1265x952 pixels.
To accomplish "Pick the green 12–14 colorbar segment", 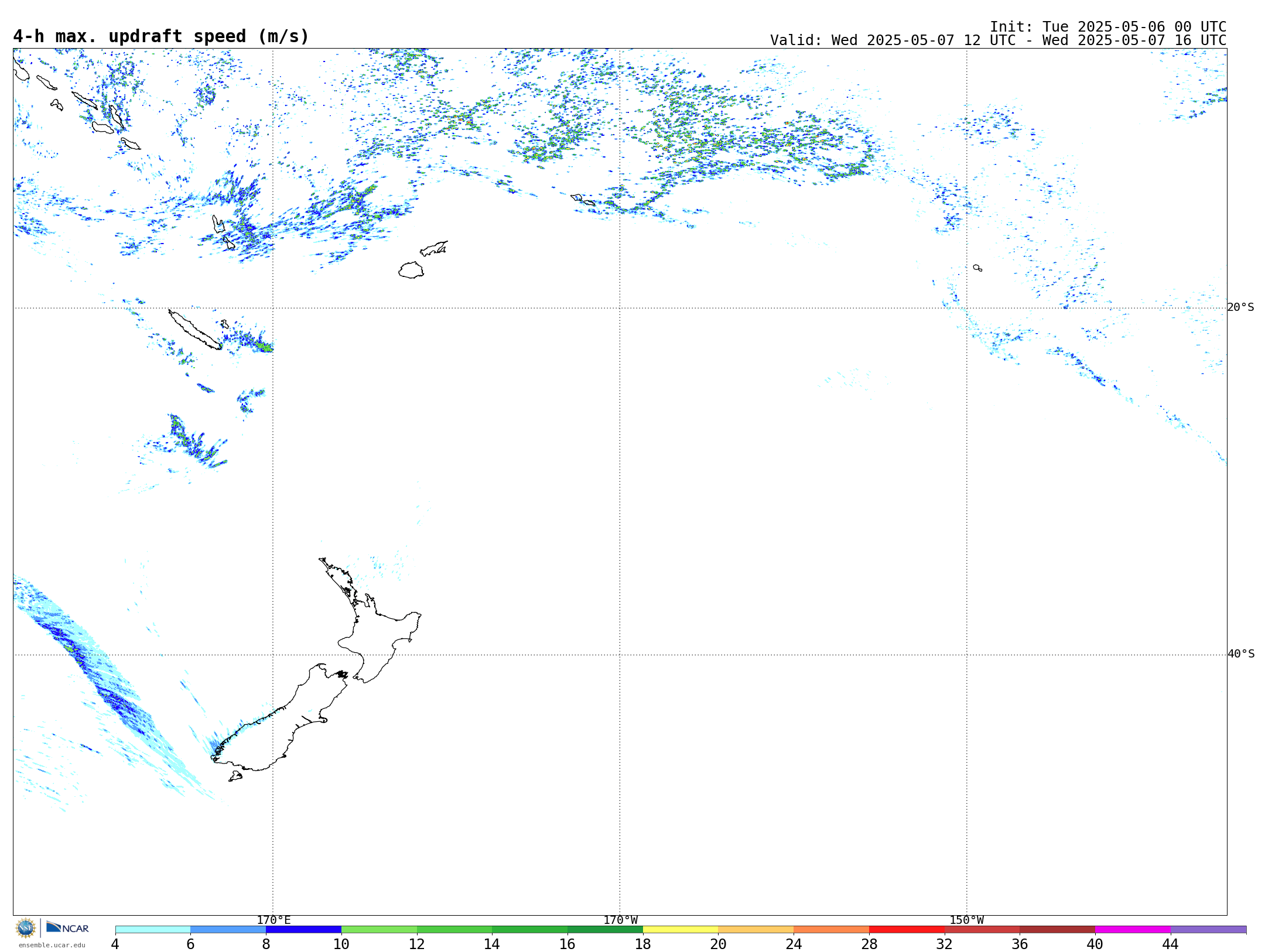I will click(x=454, y=929).
